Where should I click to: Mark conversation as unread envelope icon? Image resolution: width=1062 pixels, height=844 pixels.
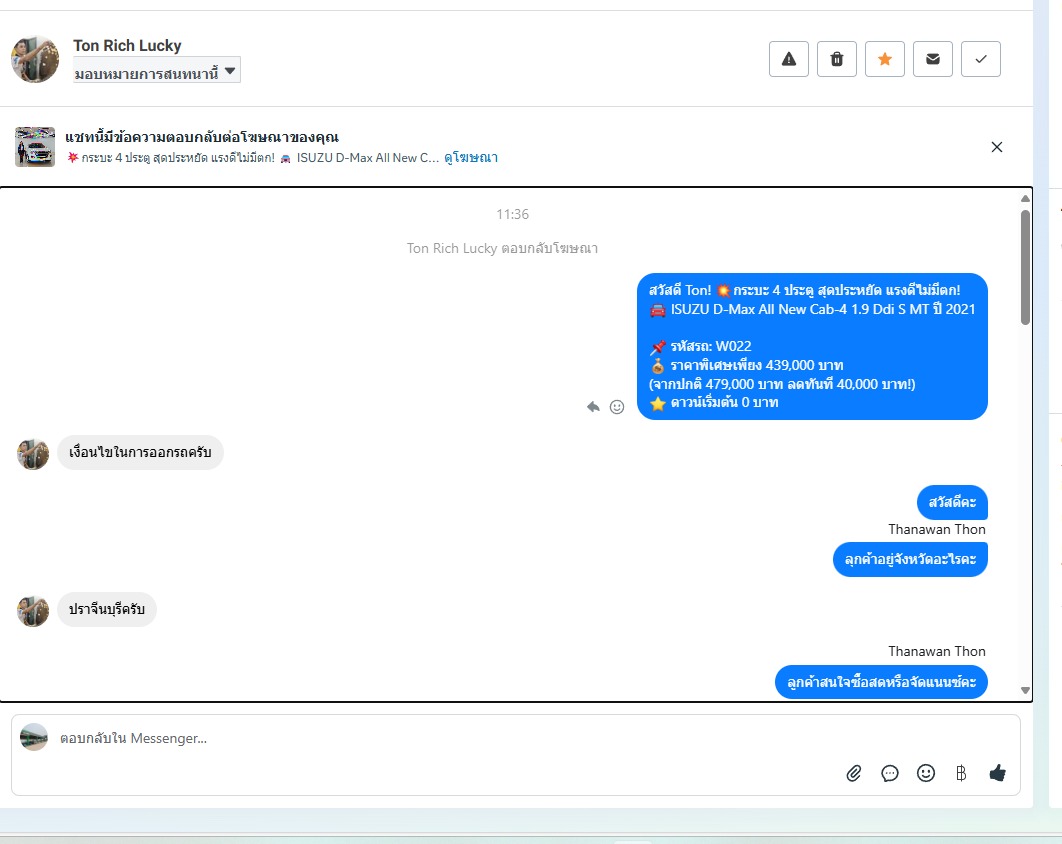pos(933,59)
